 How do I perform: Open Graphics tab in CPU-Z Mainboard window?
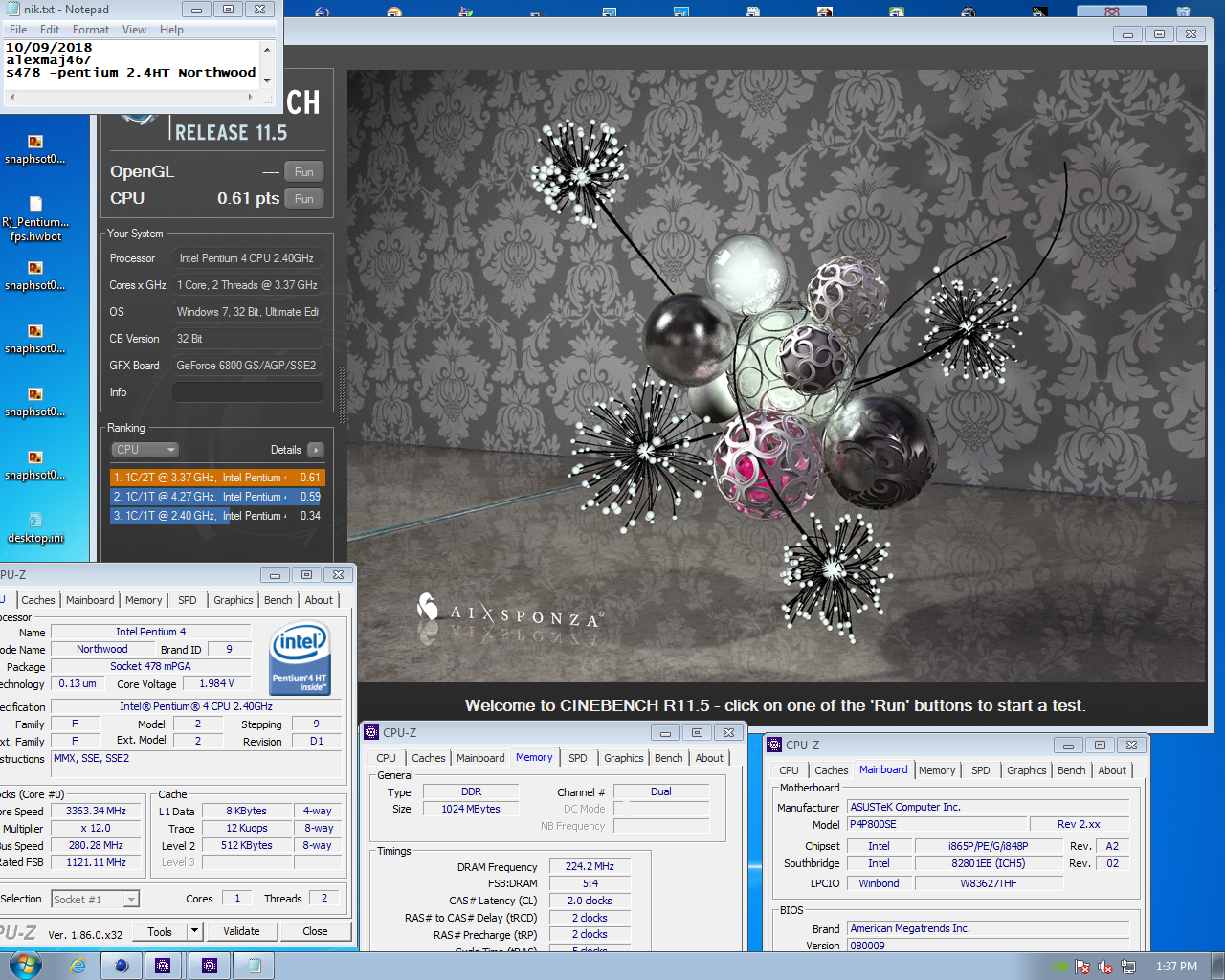1027,770
